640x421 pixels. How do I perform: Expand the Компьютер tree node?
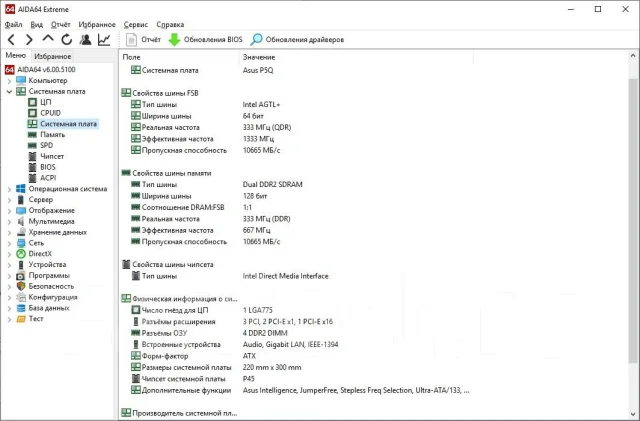click(9, 81)
